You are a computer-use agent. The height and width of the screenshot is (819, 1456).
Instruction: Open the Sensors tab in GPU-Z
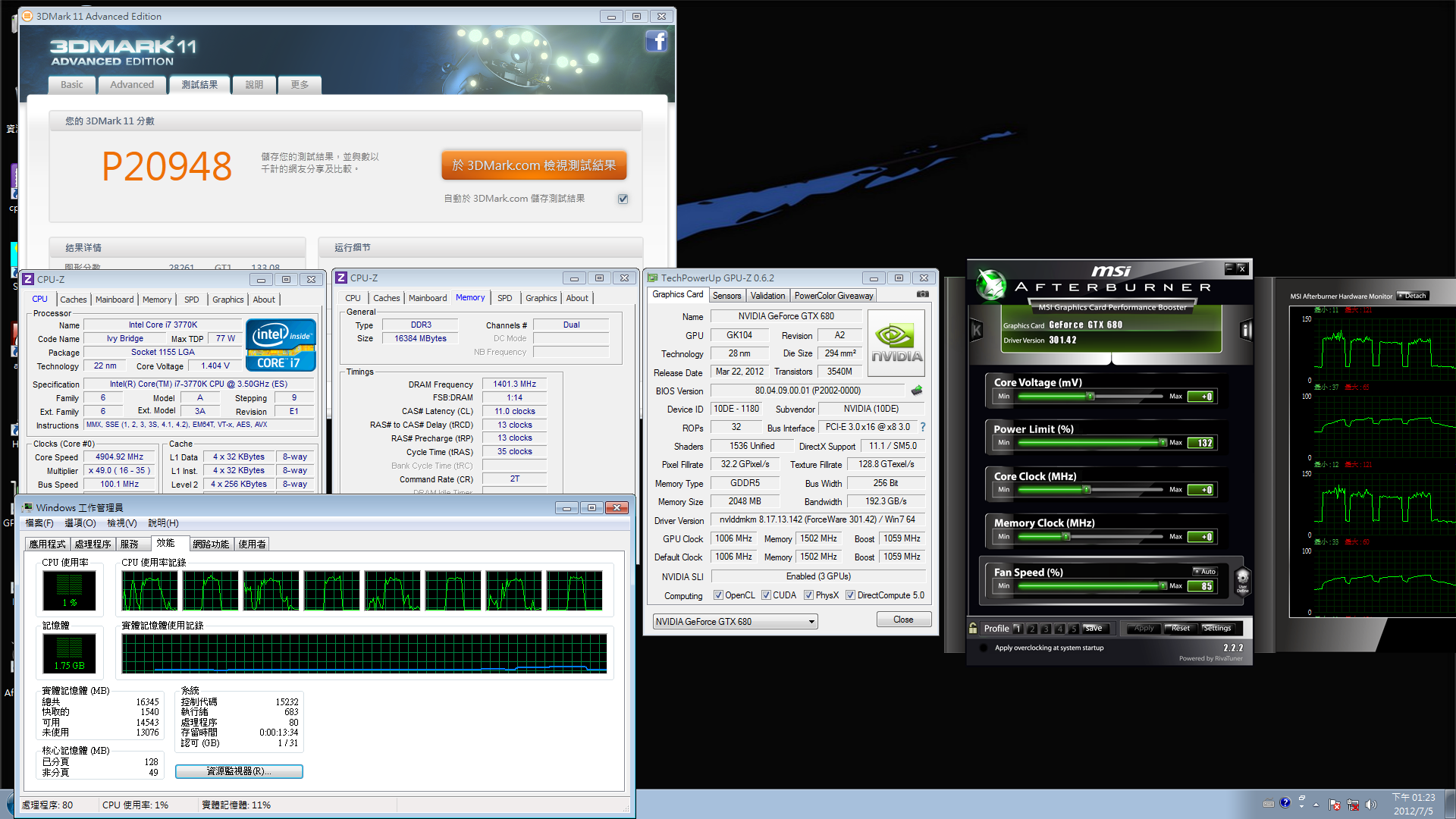pos(726,296)
